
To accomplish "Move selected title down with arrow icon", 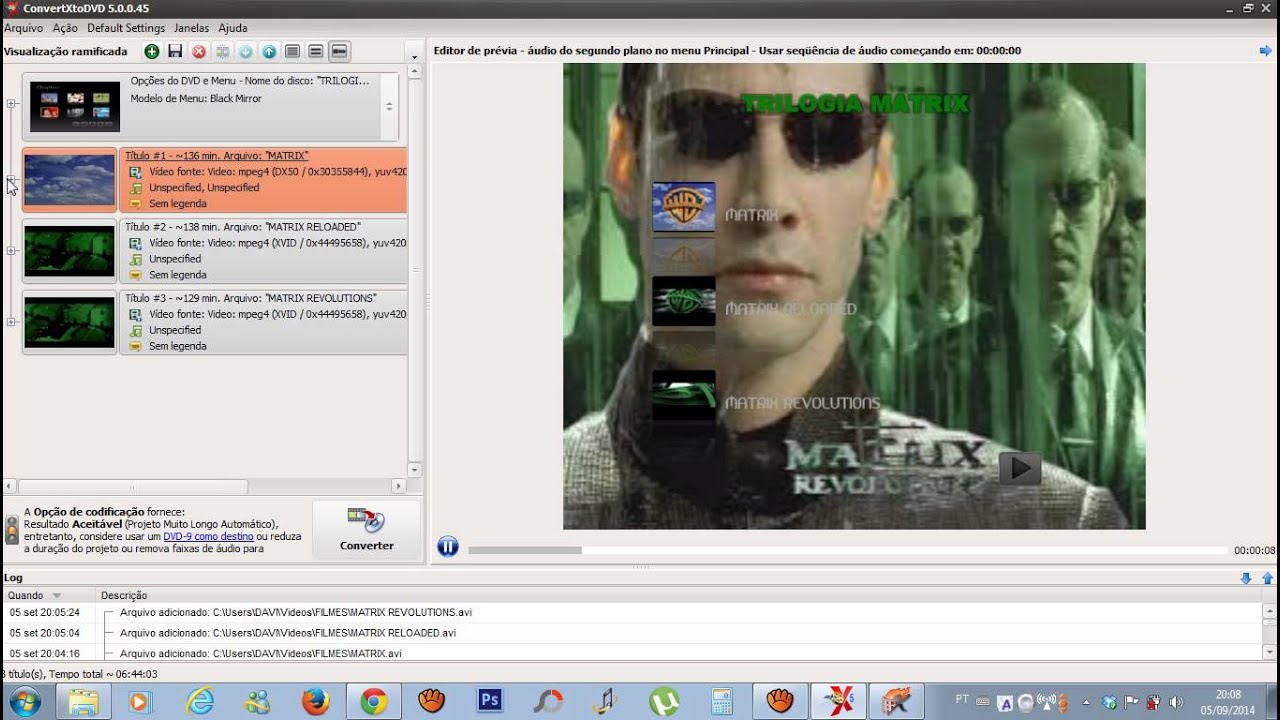I will pyautogui.click(x=246, y=51).
